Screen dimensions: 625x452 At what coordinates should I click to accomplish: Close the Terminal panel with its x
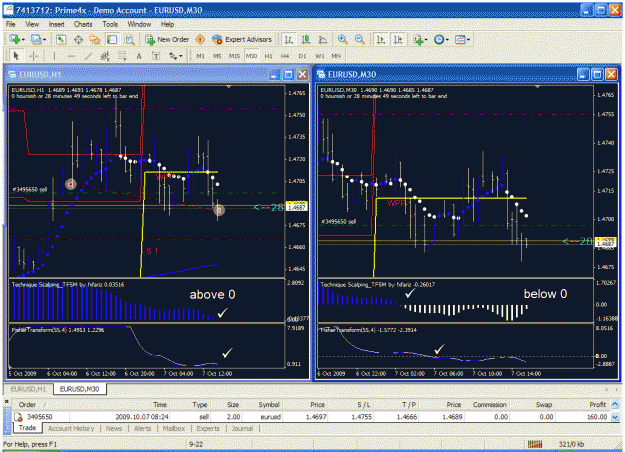pyautogui.click(x=6, y=401)
